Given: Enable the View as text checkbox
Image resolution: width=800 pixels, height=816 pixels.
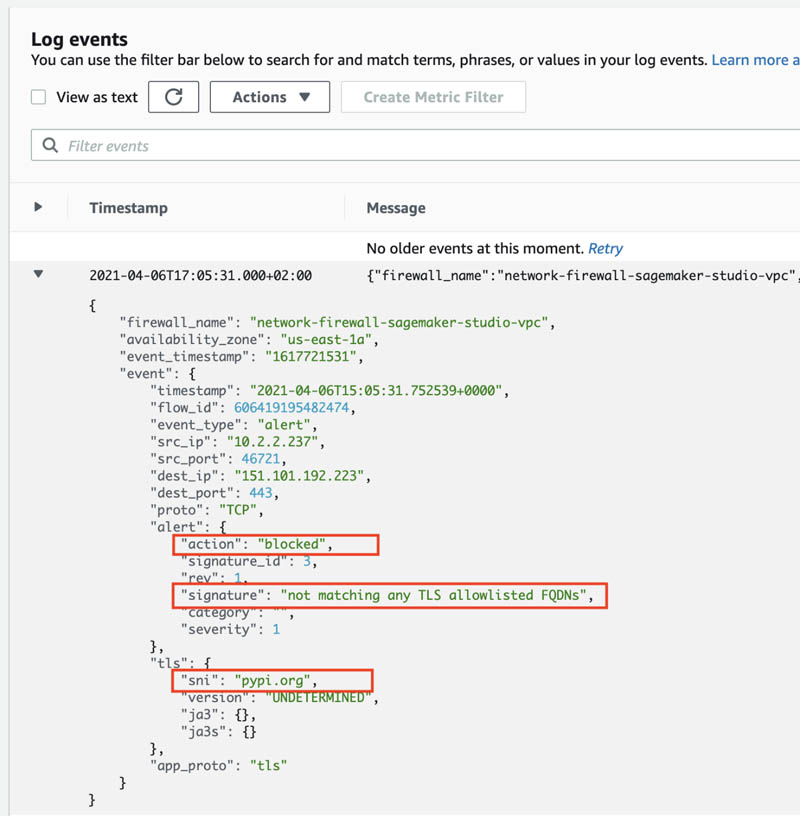Looking at the screenshot, I should tap(39, 97).
